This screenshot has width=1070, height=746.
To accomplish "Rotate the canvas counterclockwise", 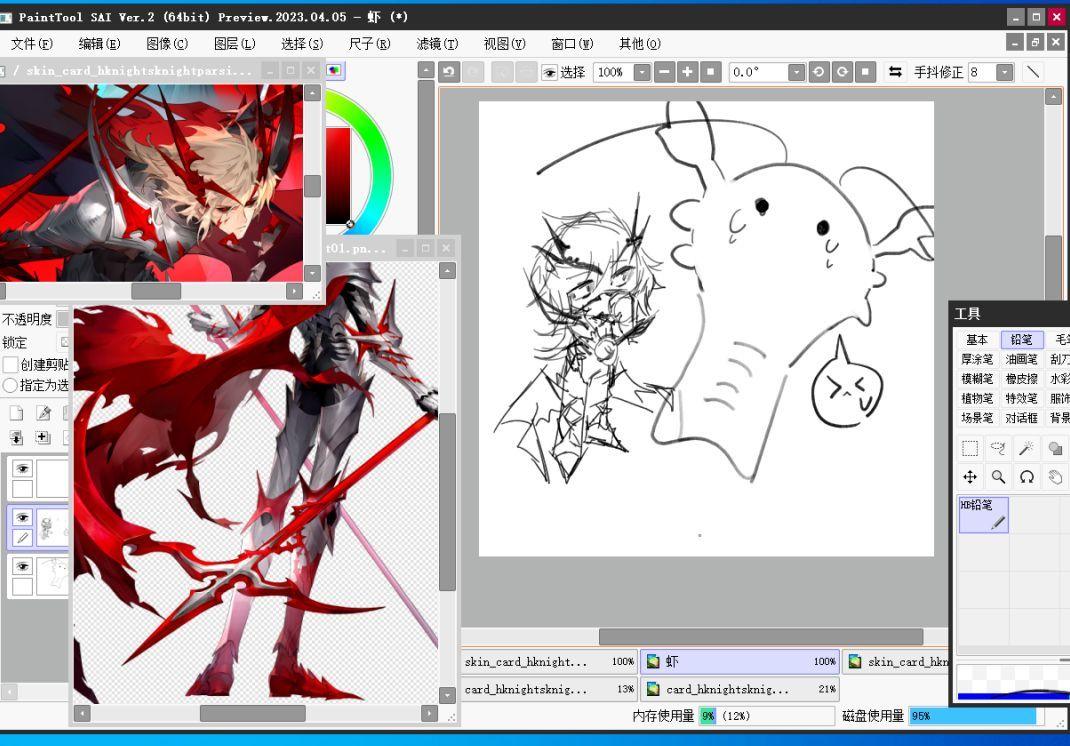I will pyautogui.click(x=819, y=72).
